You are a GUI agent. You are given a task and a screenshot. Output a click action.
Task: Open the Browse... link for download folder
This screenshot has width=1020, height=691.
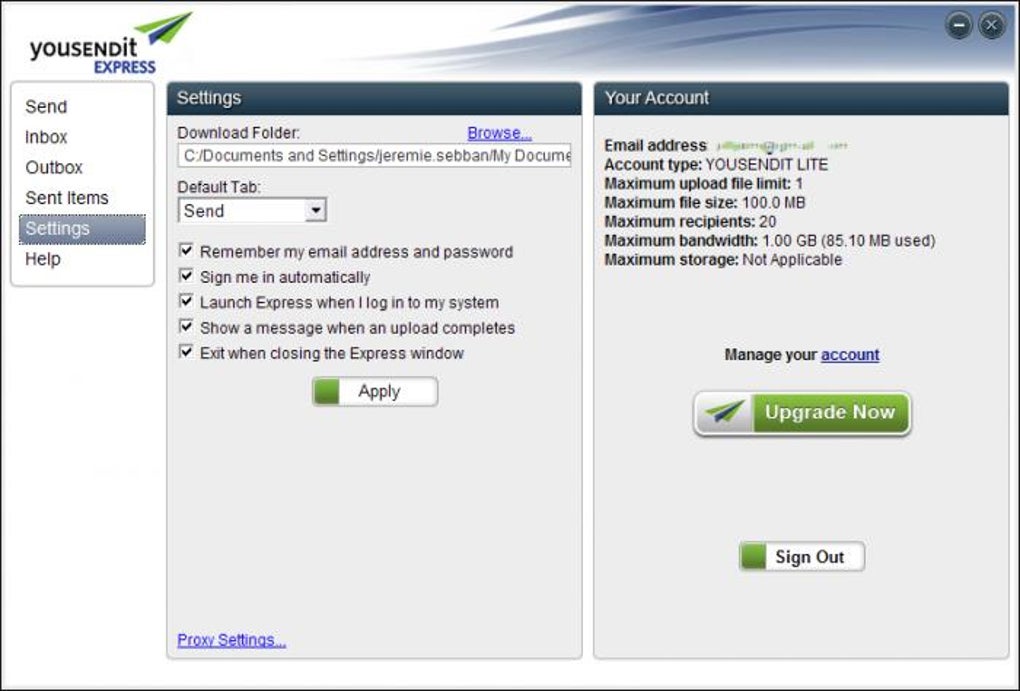click(x=500, y=133)
